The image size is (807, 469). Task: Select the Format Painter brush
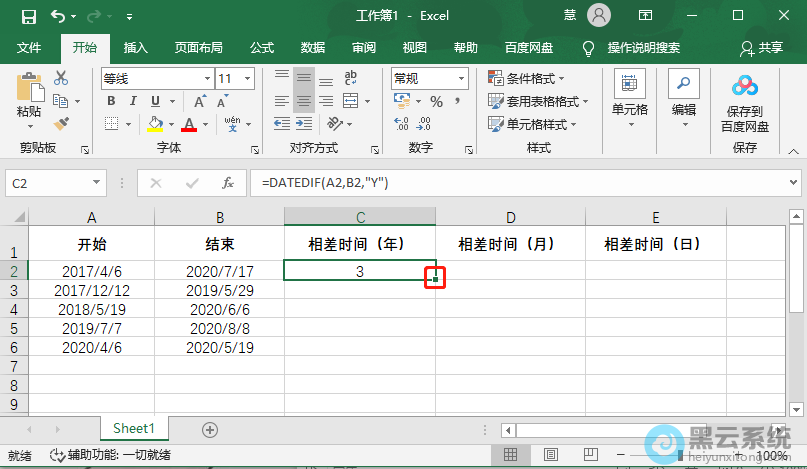[x=61, y=124]
